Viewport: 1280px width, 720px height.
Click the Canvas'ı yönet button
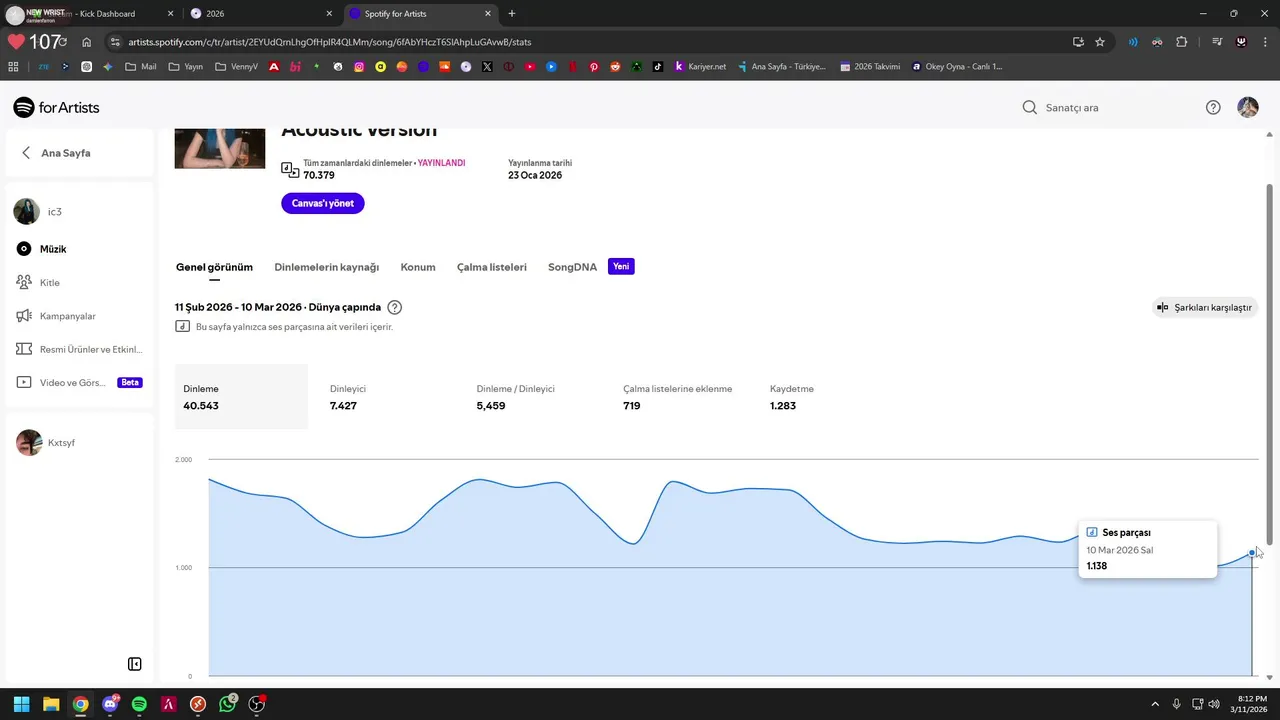click(322, 203)
